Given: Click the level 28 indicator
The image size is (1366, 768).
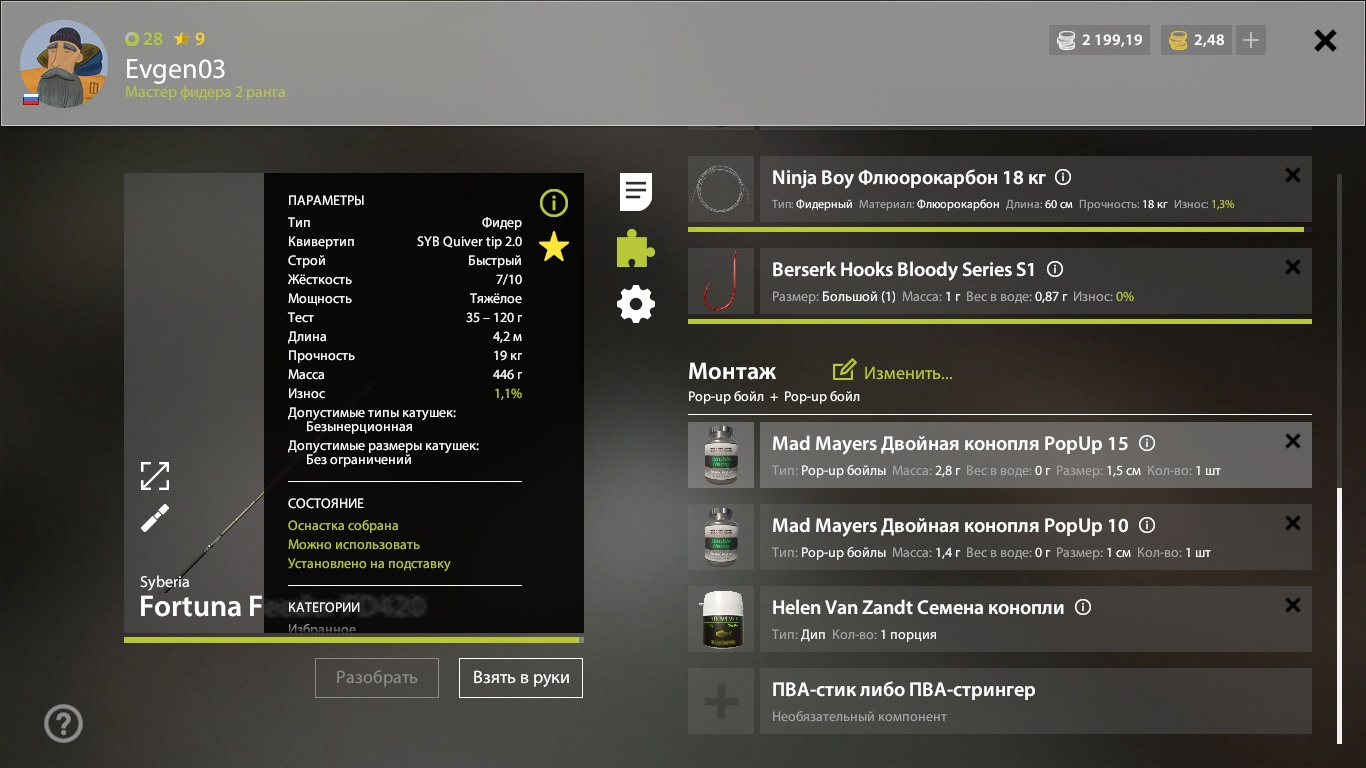Looking at the screenshot, I should pyautogui.click(x=144, y=39).
